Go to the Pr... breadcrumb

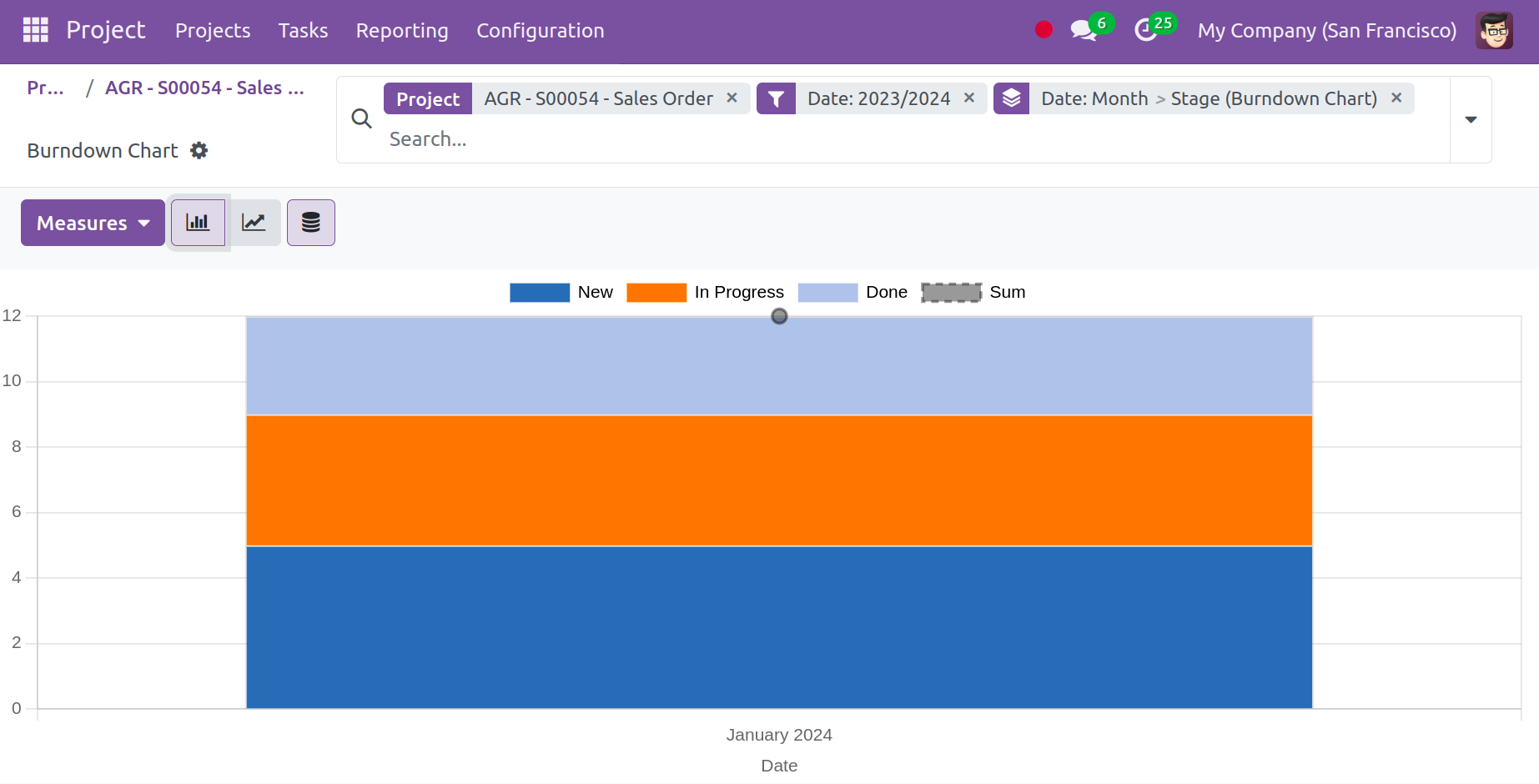(45, 88)
